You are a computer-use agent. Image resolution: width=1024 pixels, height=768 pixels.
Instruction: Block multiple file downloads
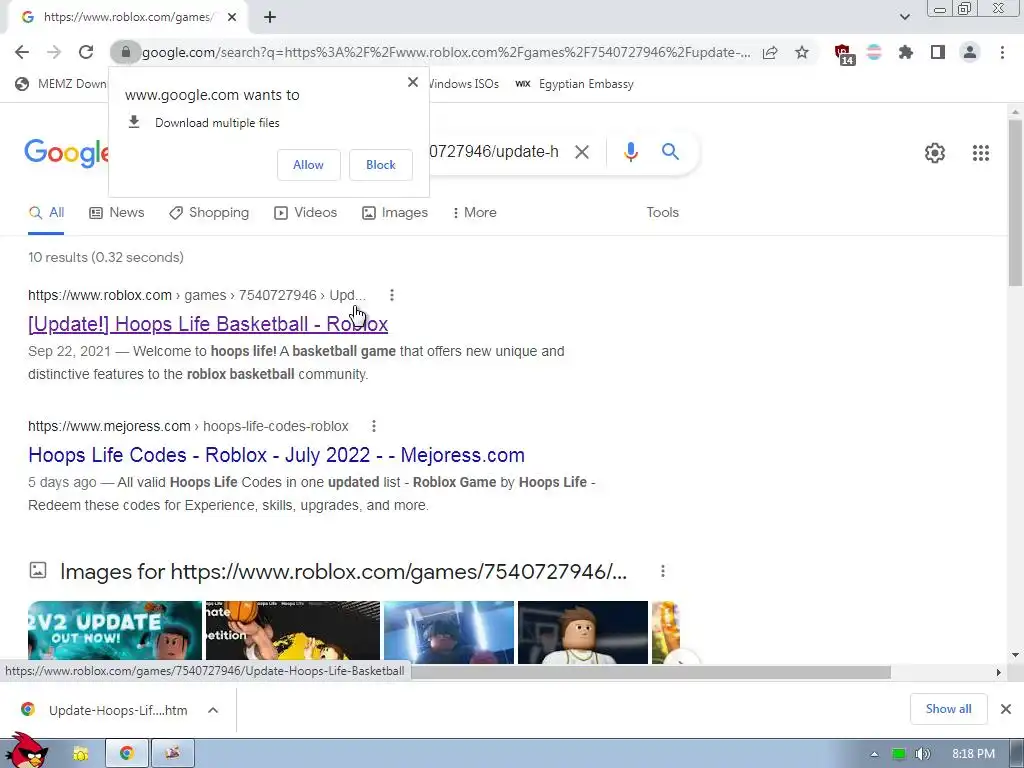pyautogui.click(x=381, y=165)
